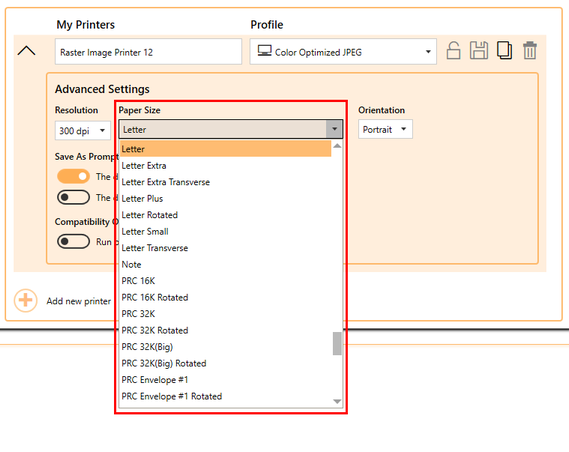Click the Paper Size Letter combo box
The image size is (569, 452).
point(231,129)
